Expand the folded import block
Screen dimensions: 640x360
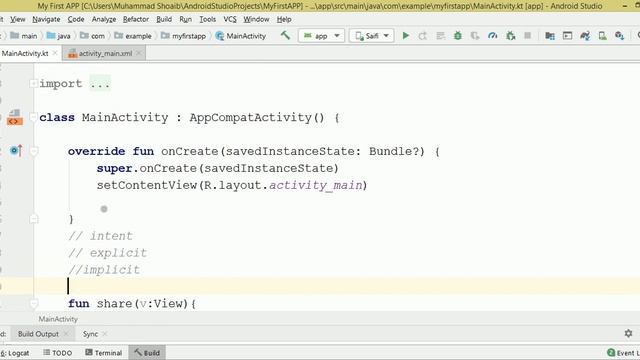click(x=34, y=84)
